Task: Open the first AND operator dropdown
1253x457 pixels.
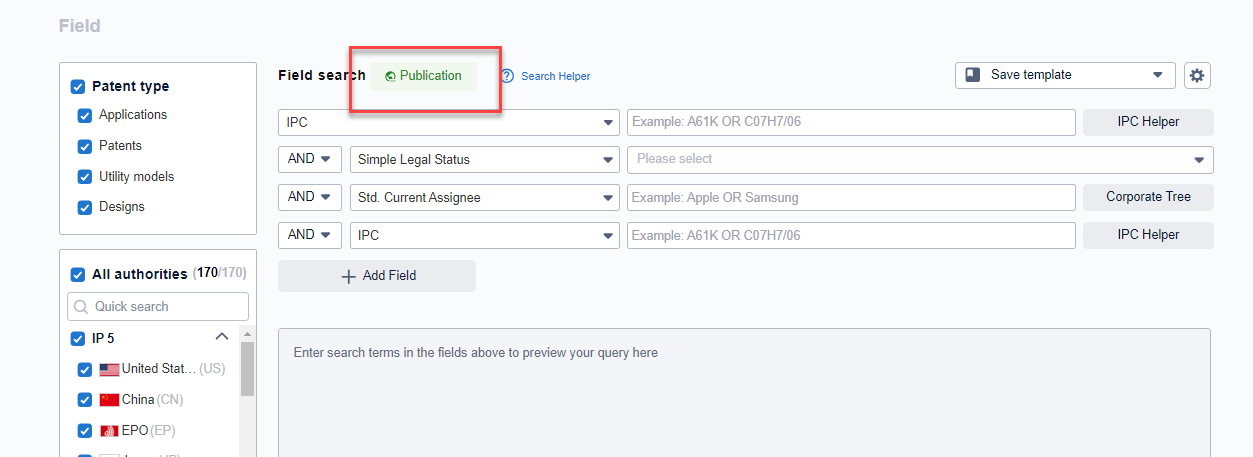Action: [309, 160]
